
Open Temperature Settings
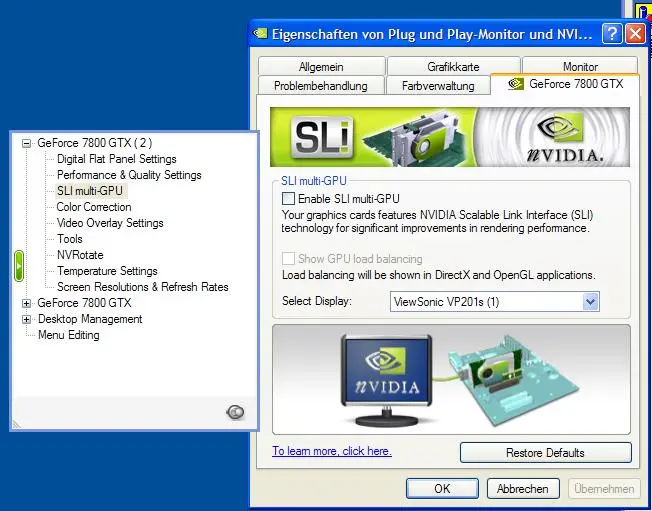107,271
